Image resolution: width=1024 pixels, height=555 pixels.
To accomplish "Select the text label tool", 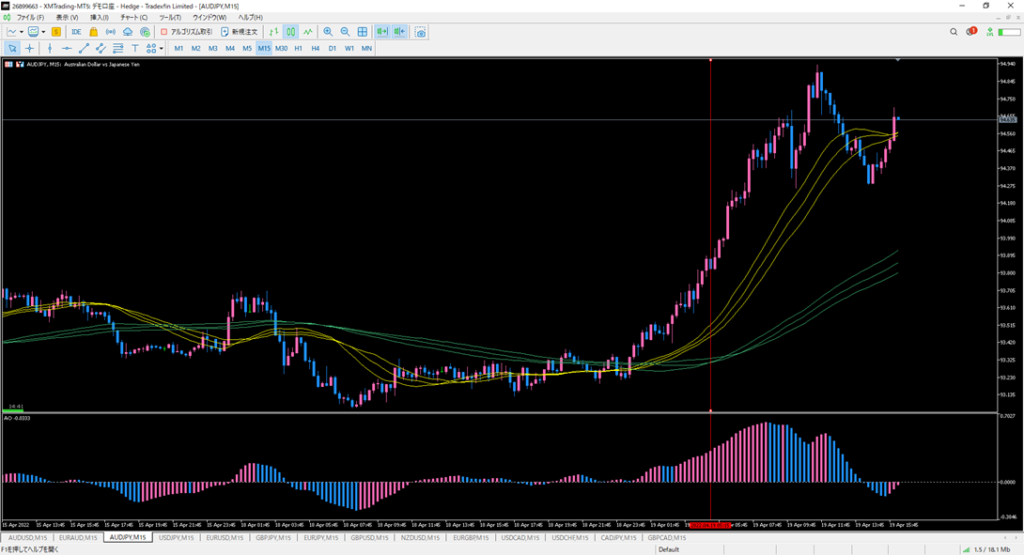I will coord(135,48).
